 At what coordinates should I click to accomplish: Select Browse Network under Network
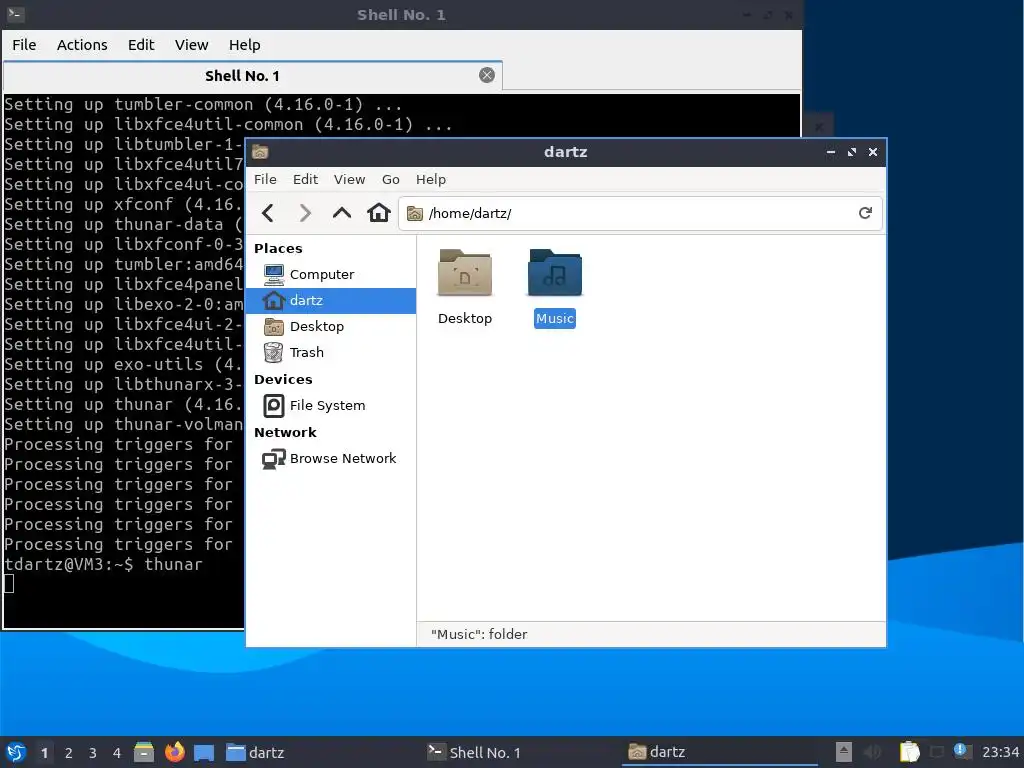[330, 459]
